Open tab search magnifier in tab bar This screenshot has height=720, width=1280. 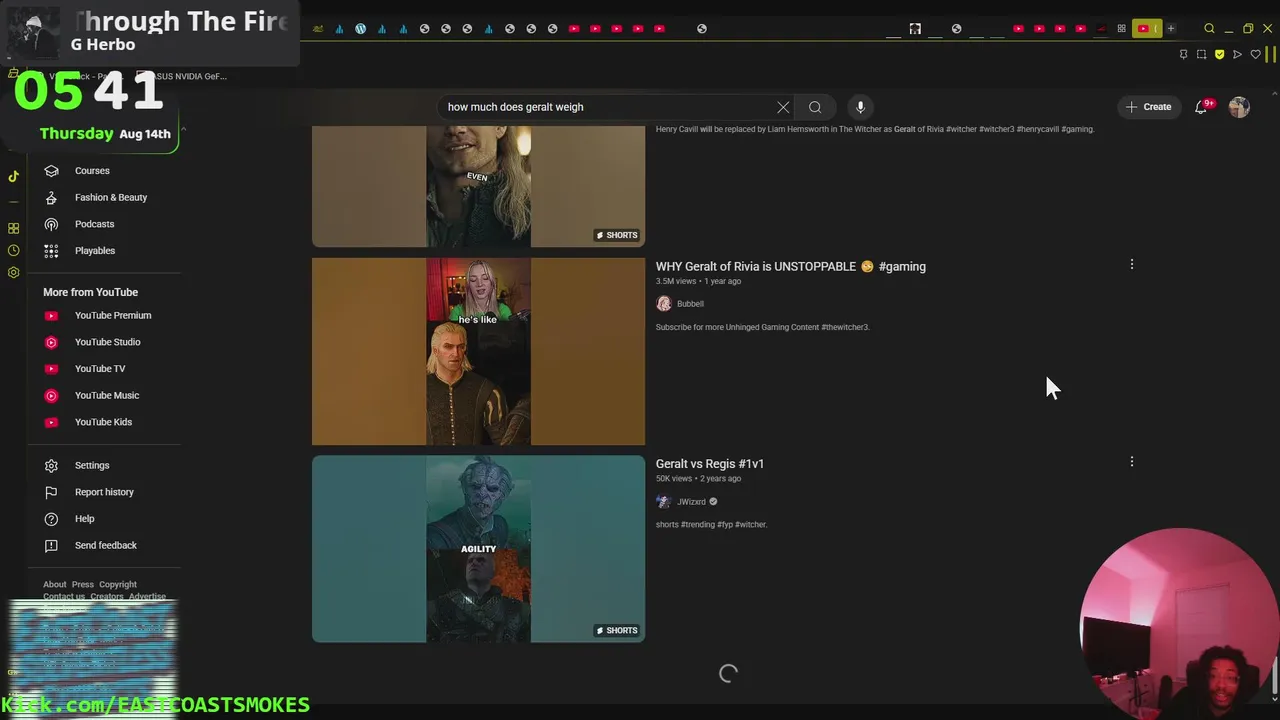click(1209, 29)
